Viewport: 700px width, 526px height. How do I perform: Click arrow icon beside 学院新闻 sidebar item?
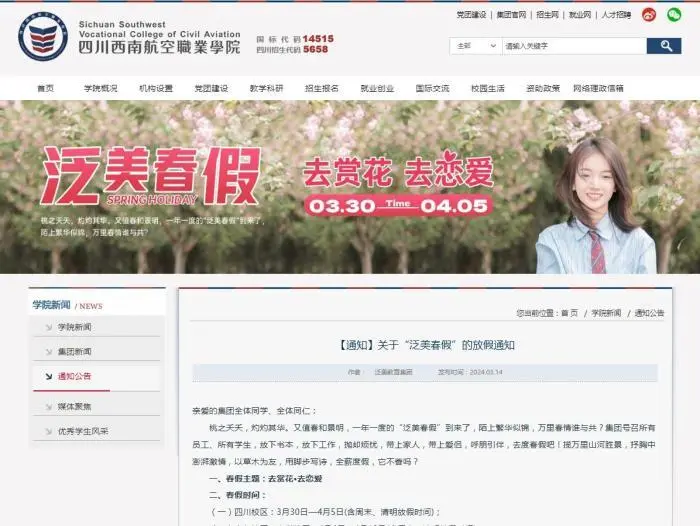coord(49,327)
